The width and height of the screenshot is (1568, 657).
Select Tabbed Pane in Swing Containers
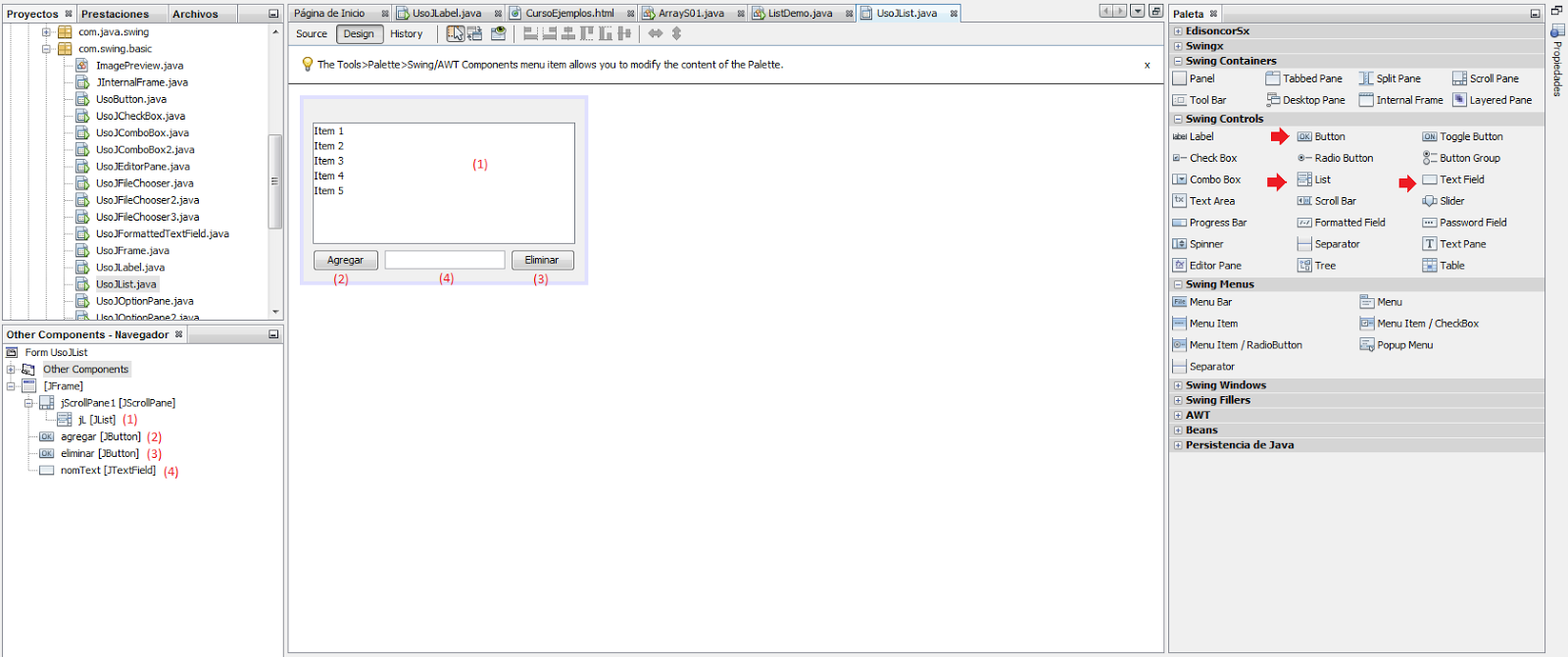(1303, 78)
